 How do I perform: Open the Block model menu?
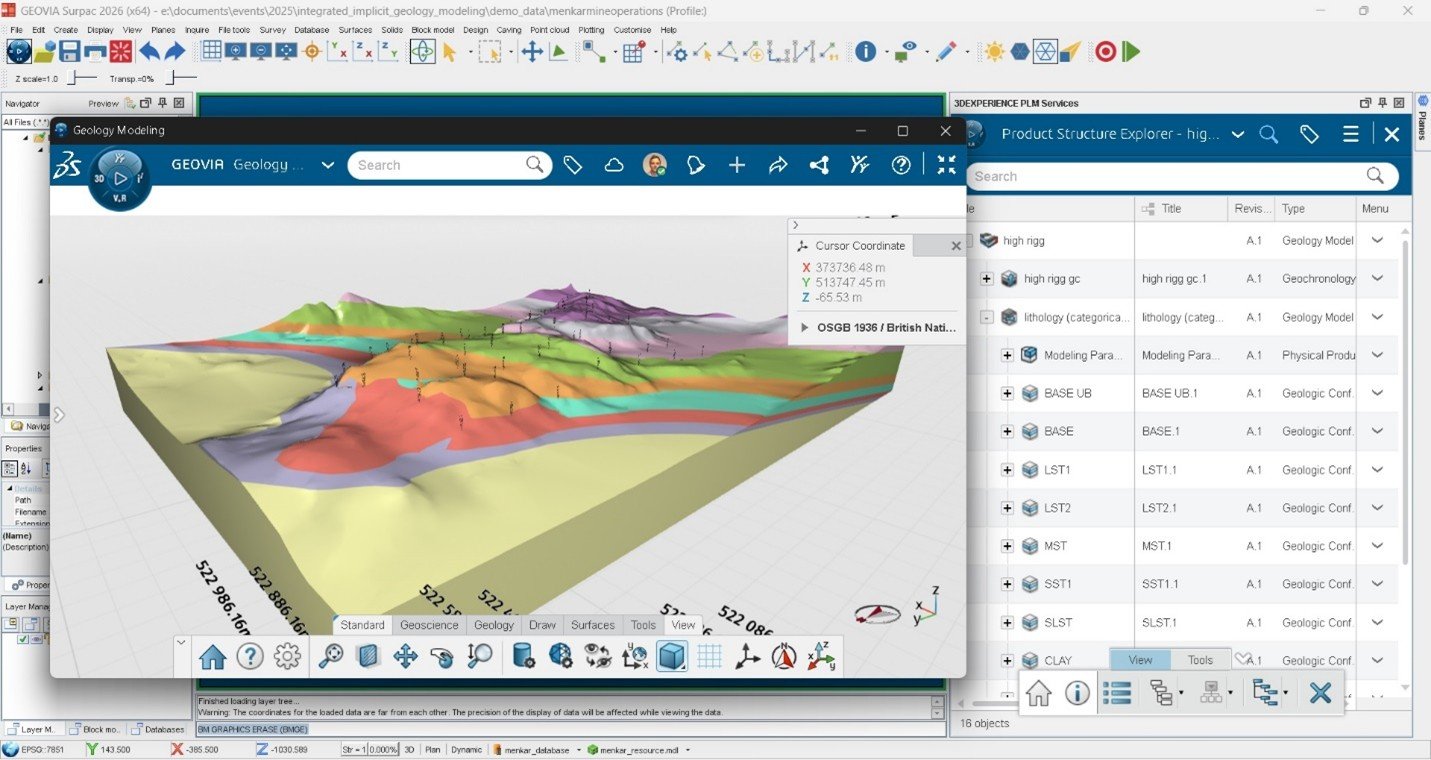(x=433, y=30)
